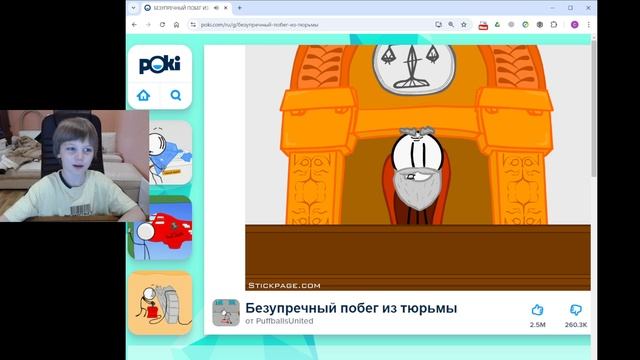Click the address bar URL
Viewport: 640px width, 360px height.
pos(259,24)
